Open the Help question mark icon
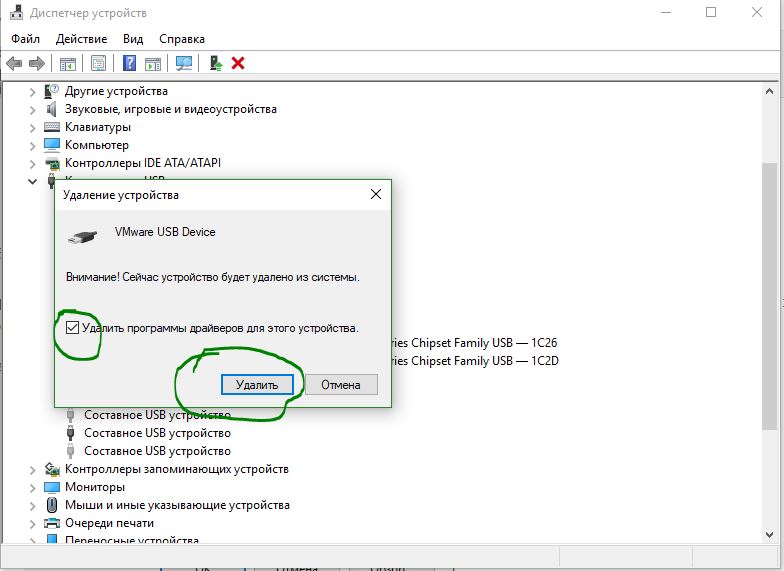Viewport: 784px width, 571px height. [129, 63]
